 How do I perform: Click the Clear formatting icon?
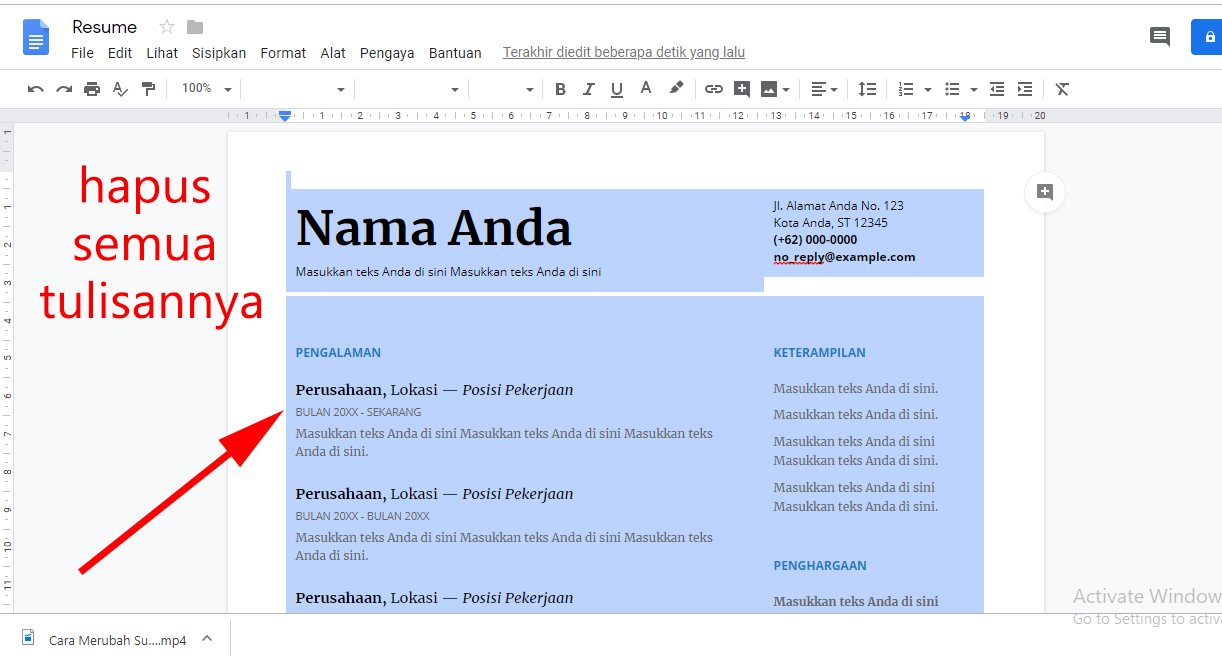coord(1062,89)
